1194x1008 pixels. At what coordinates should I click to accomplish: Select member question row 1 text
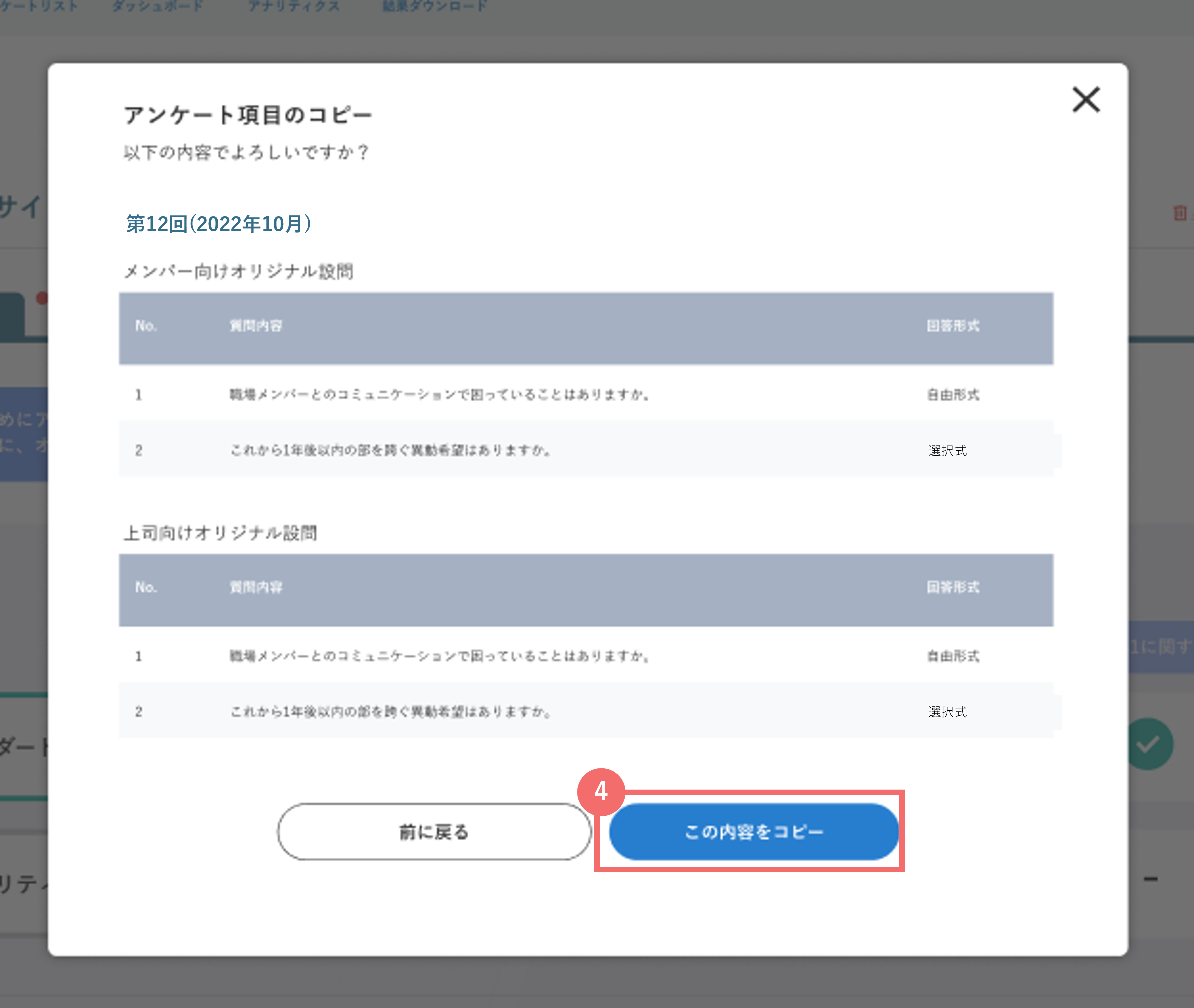coord(440,394)
